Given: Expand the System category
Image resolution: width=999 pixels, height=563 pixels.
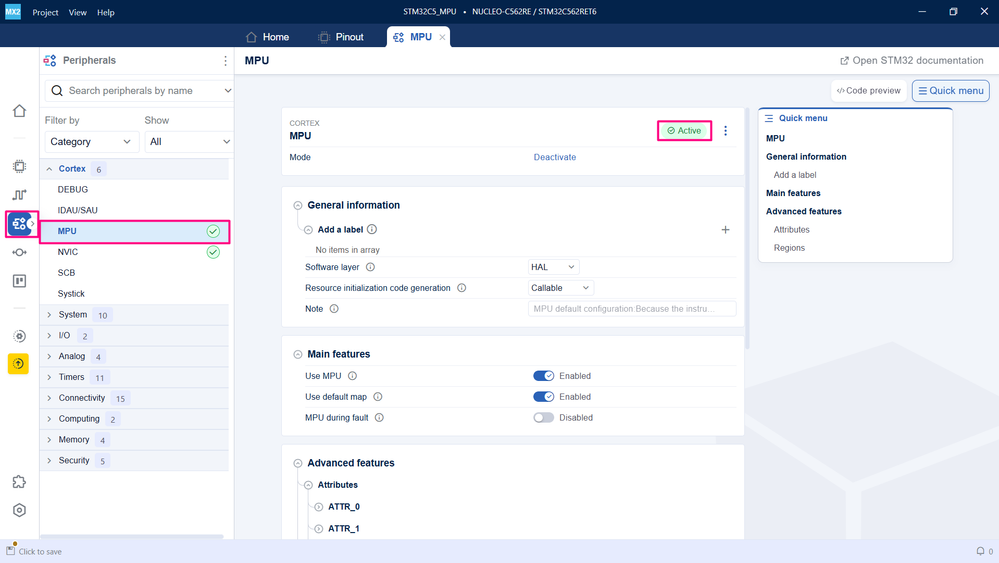Looking at the screenshot, I should pyautogui.click(x=49, y=315).
